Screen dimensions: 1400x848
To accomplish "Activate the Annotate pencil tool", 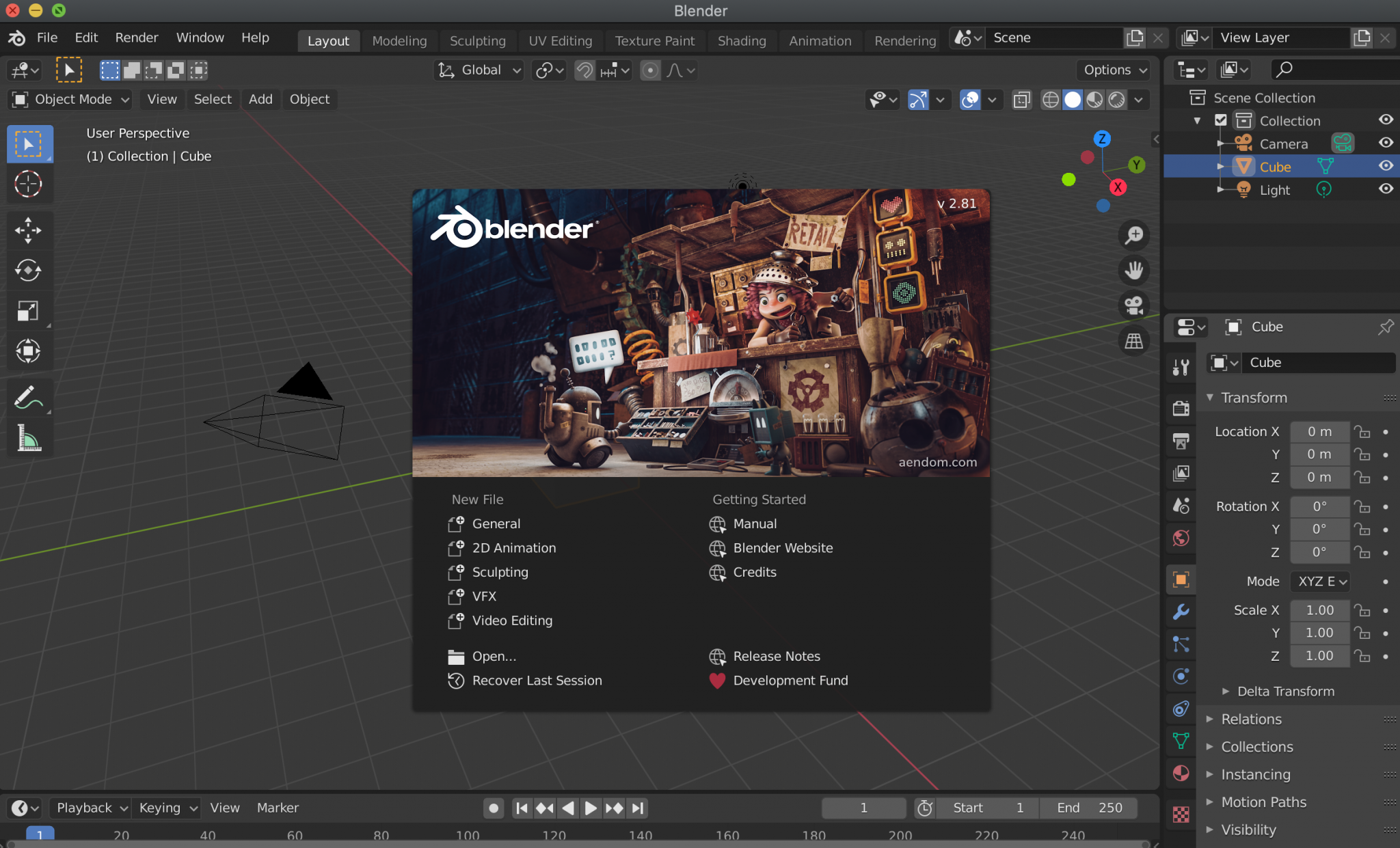I will point(28,398).
